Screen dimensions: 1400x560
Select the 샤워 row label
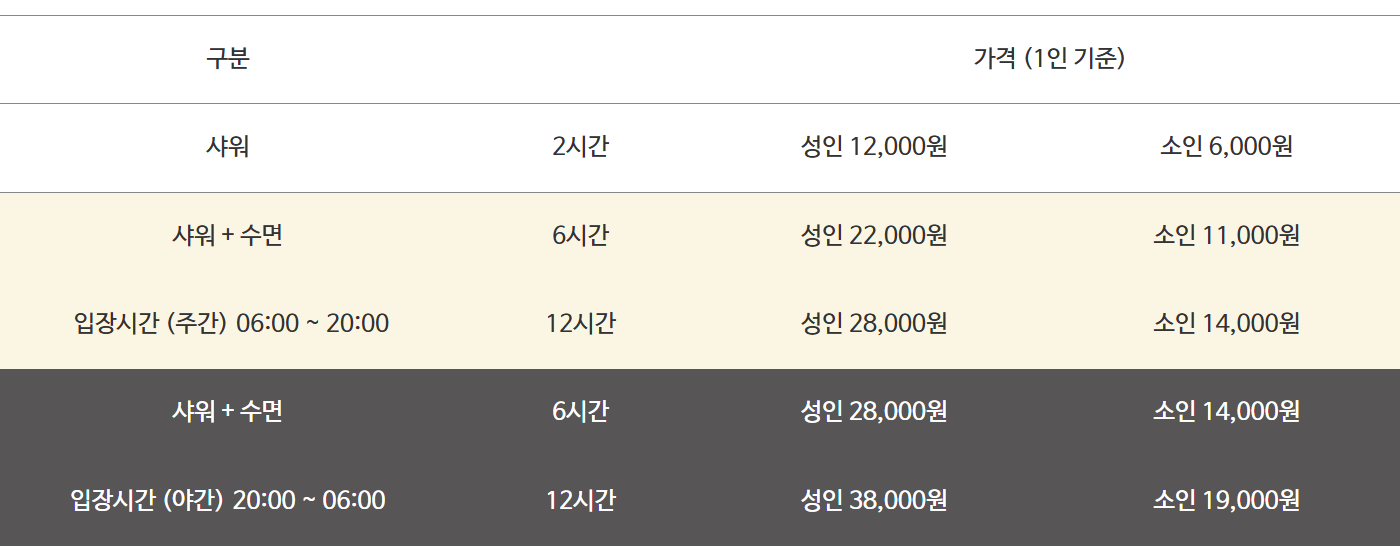click(x=228, y=147)
